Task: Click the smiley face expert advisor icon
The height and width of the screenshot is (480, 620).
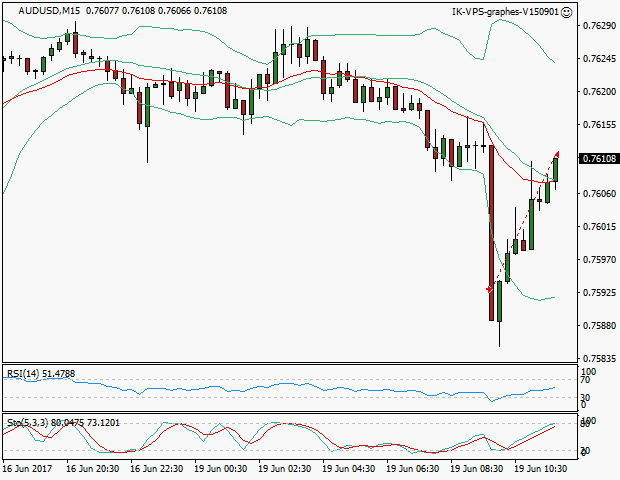Action: tap(567, 12)
